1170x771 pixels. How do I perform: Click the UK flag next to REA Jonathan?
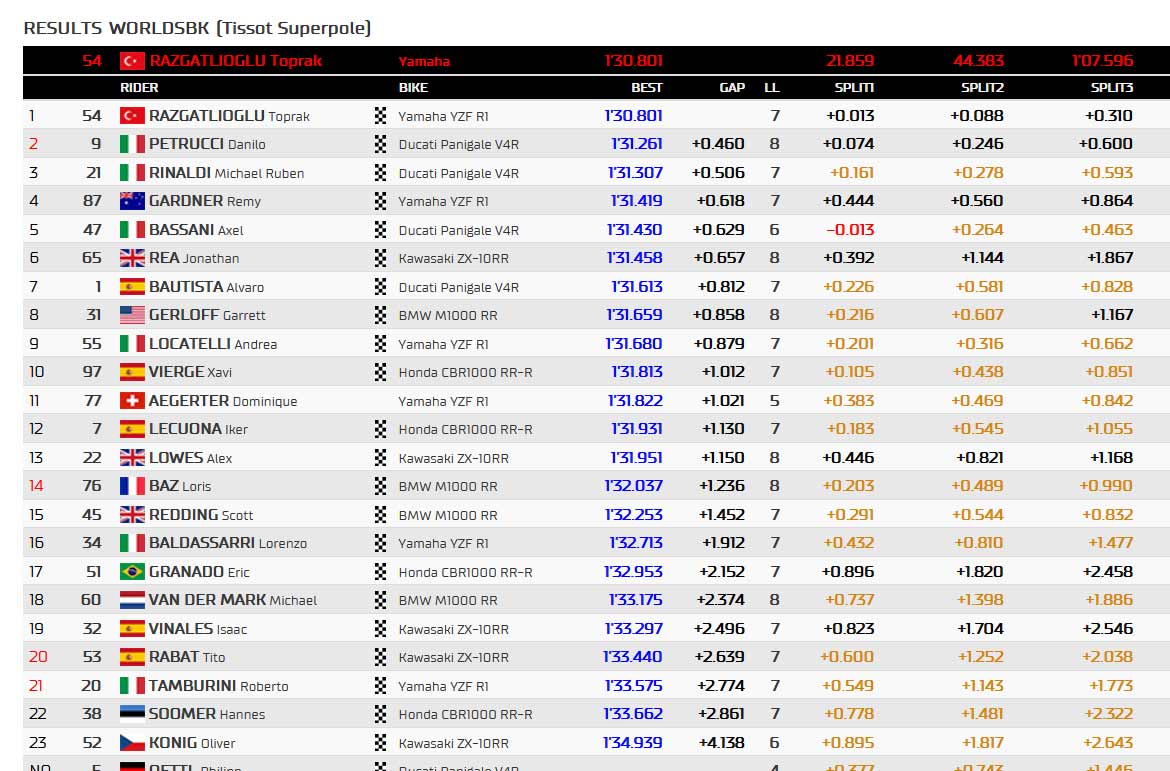tap(132, 258)
